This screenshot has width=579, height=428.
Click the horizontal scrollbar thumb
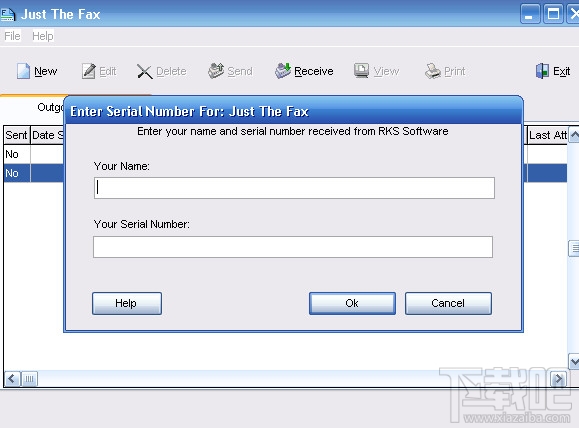[30, 379]
